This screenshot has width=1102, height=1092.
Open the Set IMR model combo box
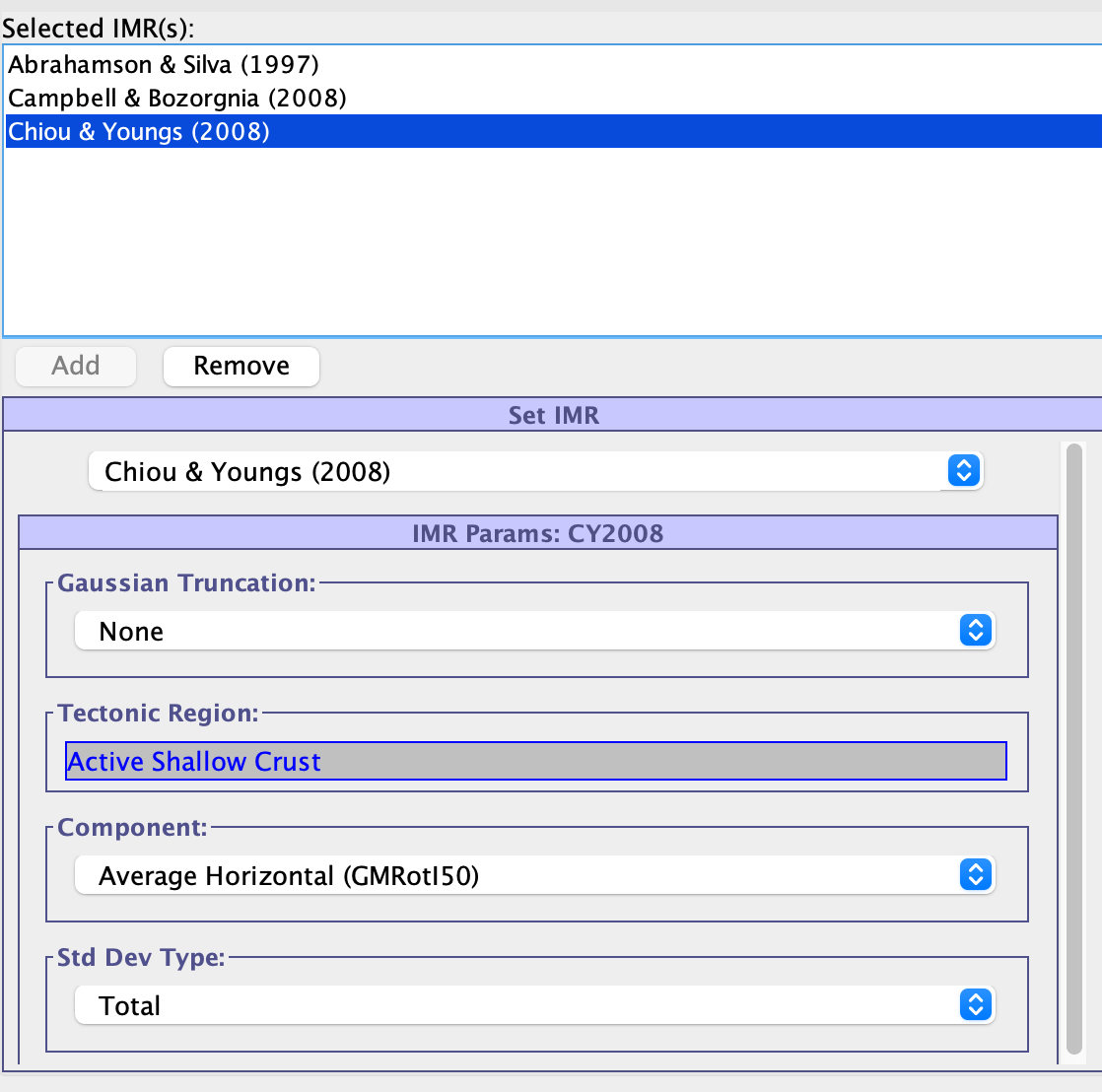[x=535, y=472]
